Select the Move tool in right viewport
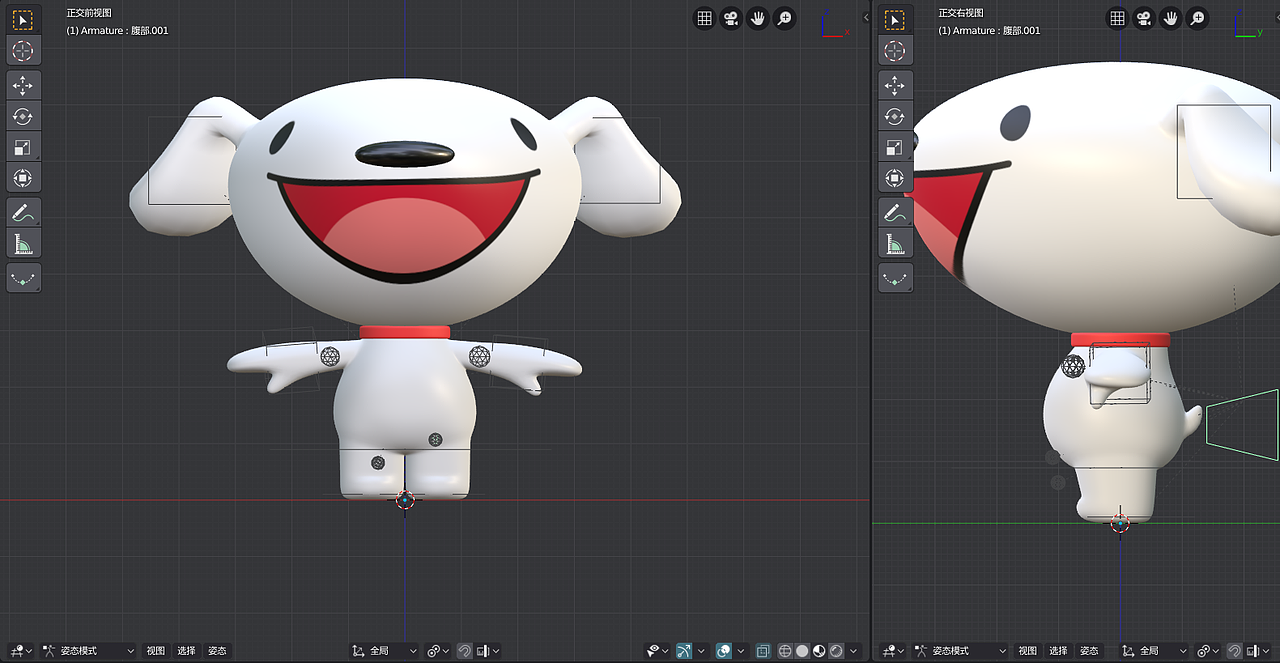The height and width of the screenshot is (663, 1280). point(895,85)
